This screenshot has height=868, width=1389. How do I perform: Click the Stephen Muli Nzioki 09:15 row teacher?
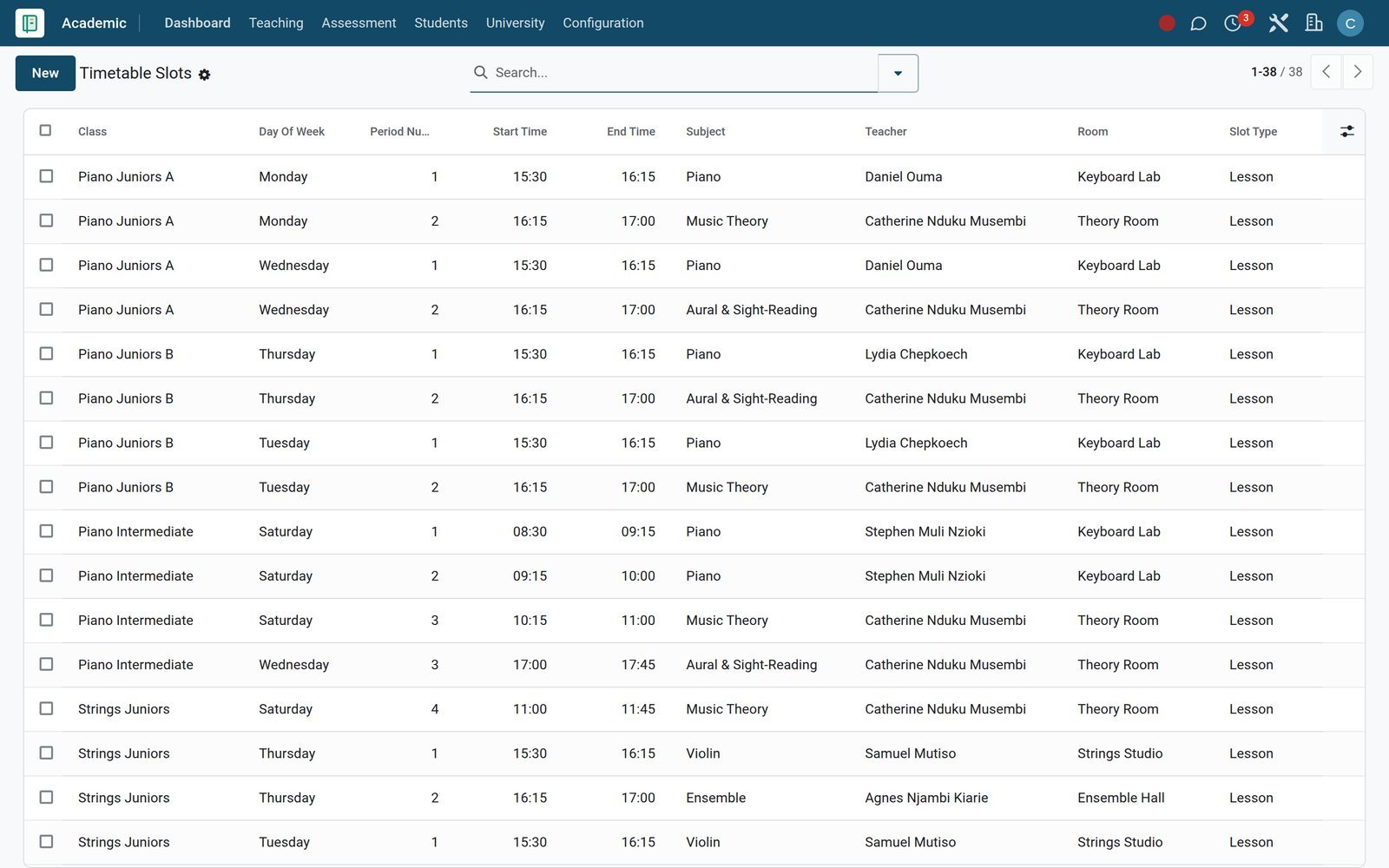pyautogui.click(x=925, y=575)
